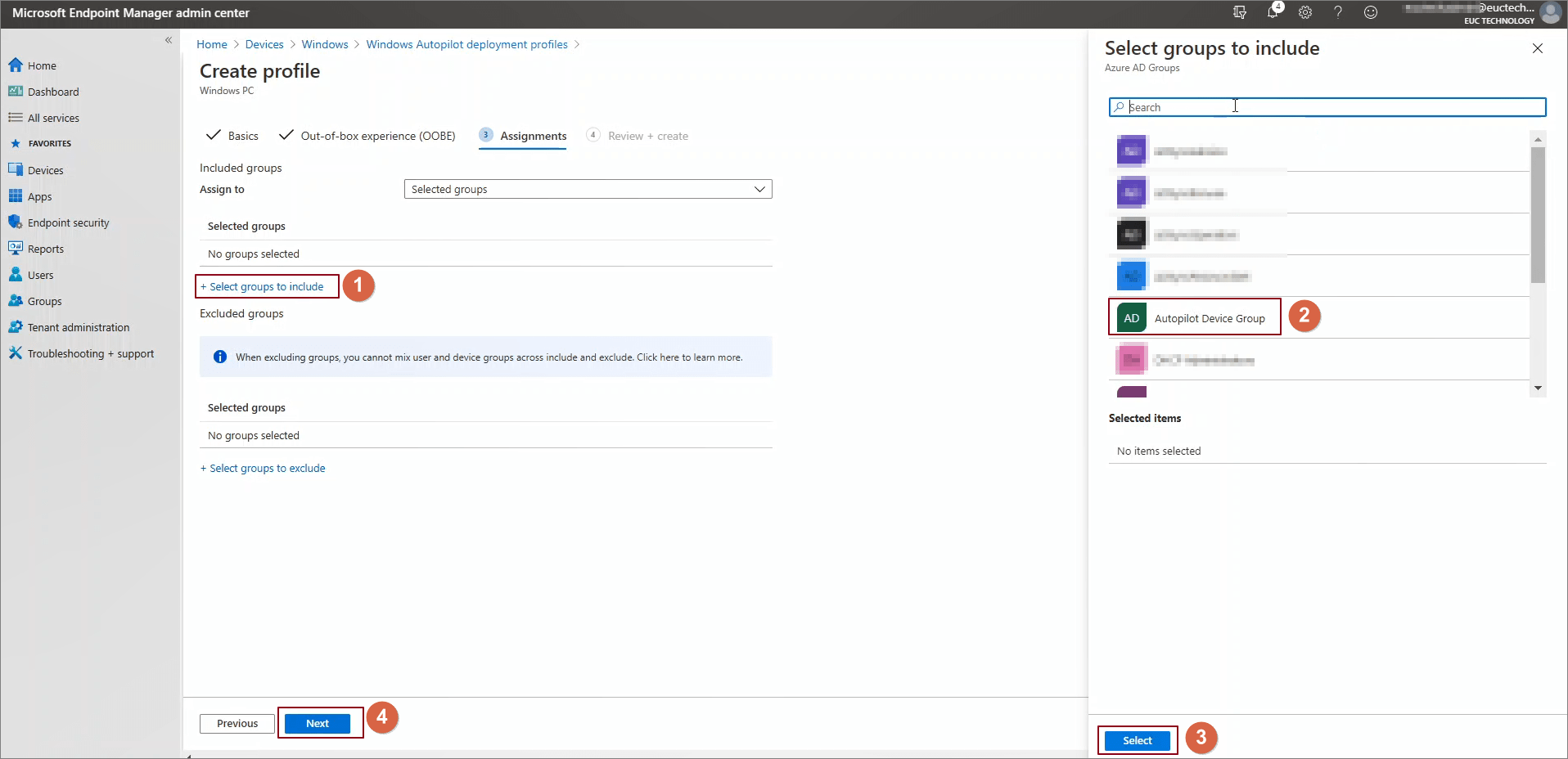This screenshot has height=759, width=1568.
Task: Click the group list scroll-up arrow
Action: [1539, 140]
